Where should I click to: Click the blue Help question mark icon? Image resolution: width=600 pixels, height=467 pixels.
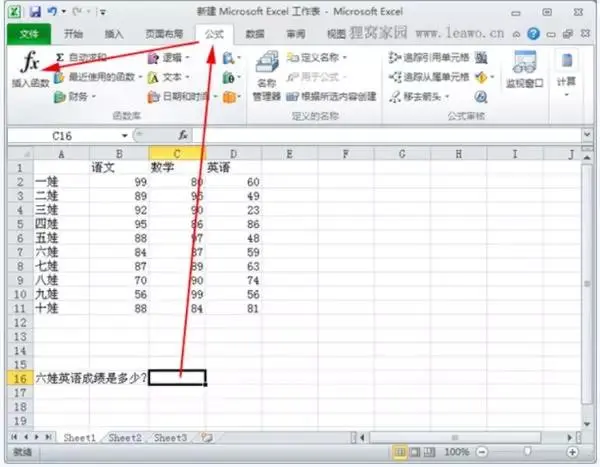point(533,34)
